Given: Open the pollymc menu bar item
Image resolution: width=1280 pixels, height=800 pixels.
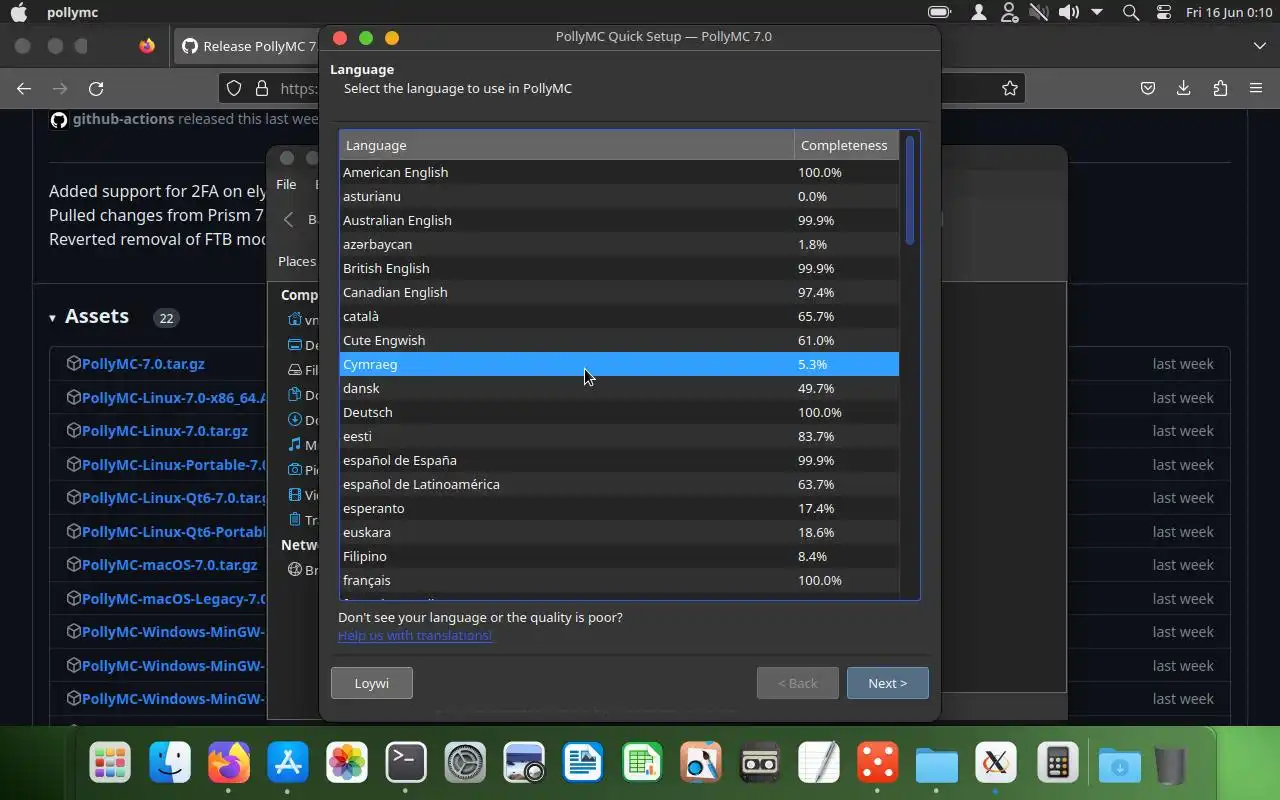Looking at the screenshot, I should click(72, 13).
